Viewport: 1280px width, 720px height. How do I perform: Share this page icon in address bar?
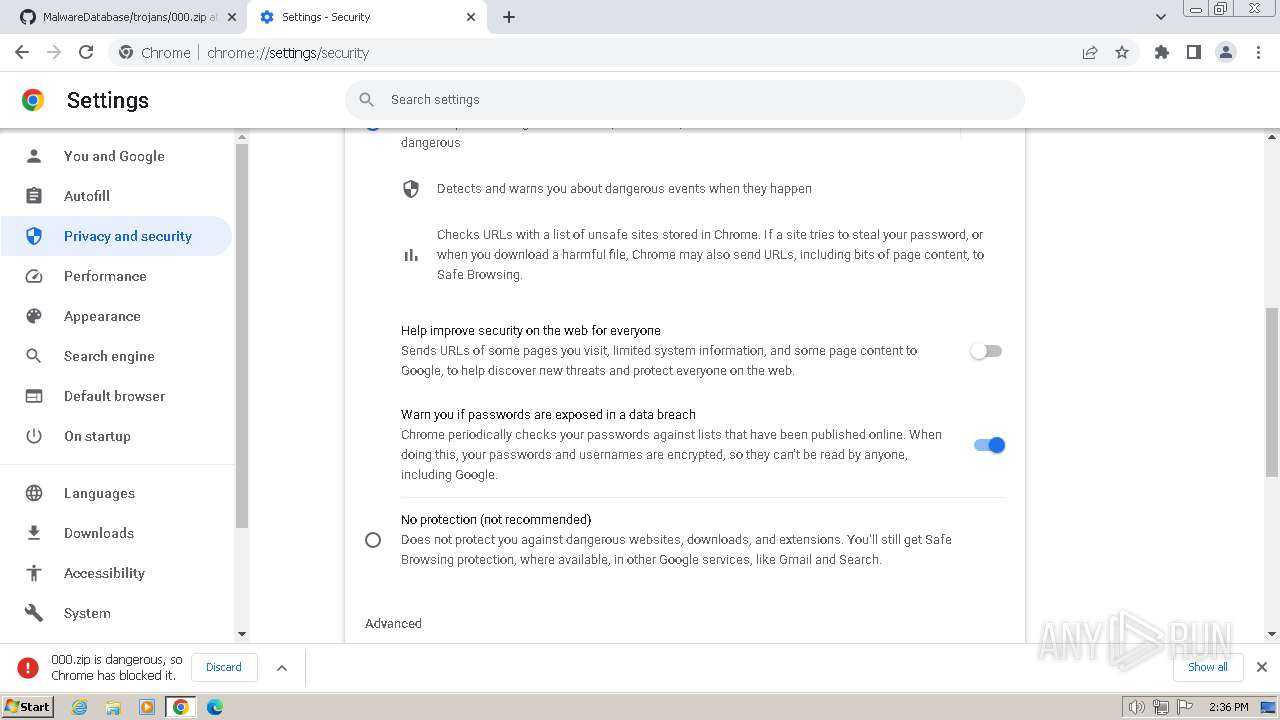1090,52
